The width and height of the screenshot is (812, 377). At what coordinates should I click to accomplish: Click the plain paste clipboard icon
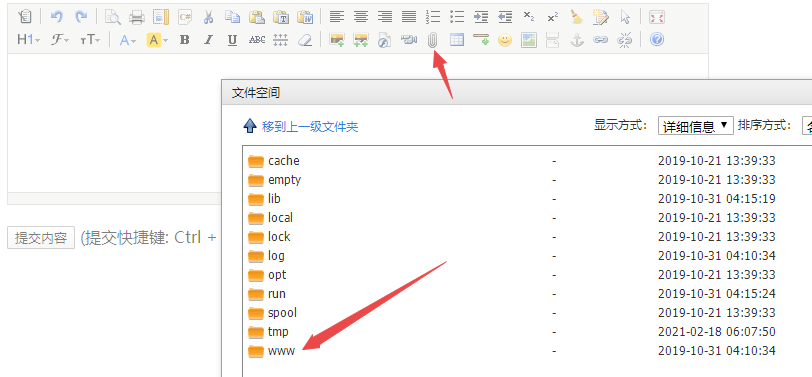click(x=257, y=17)
